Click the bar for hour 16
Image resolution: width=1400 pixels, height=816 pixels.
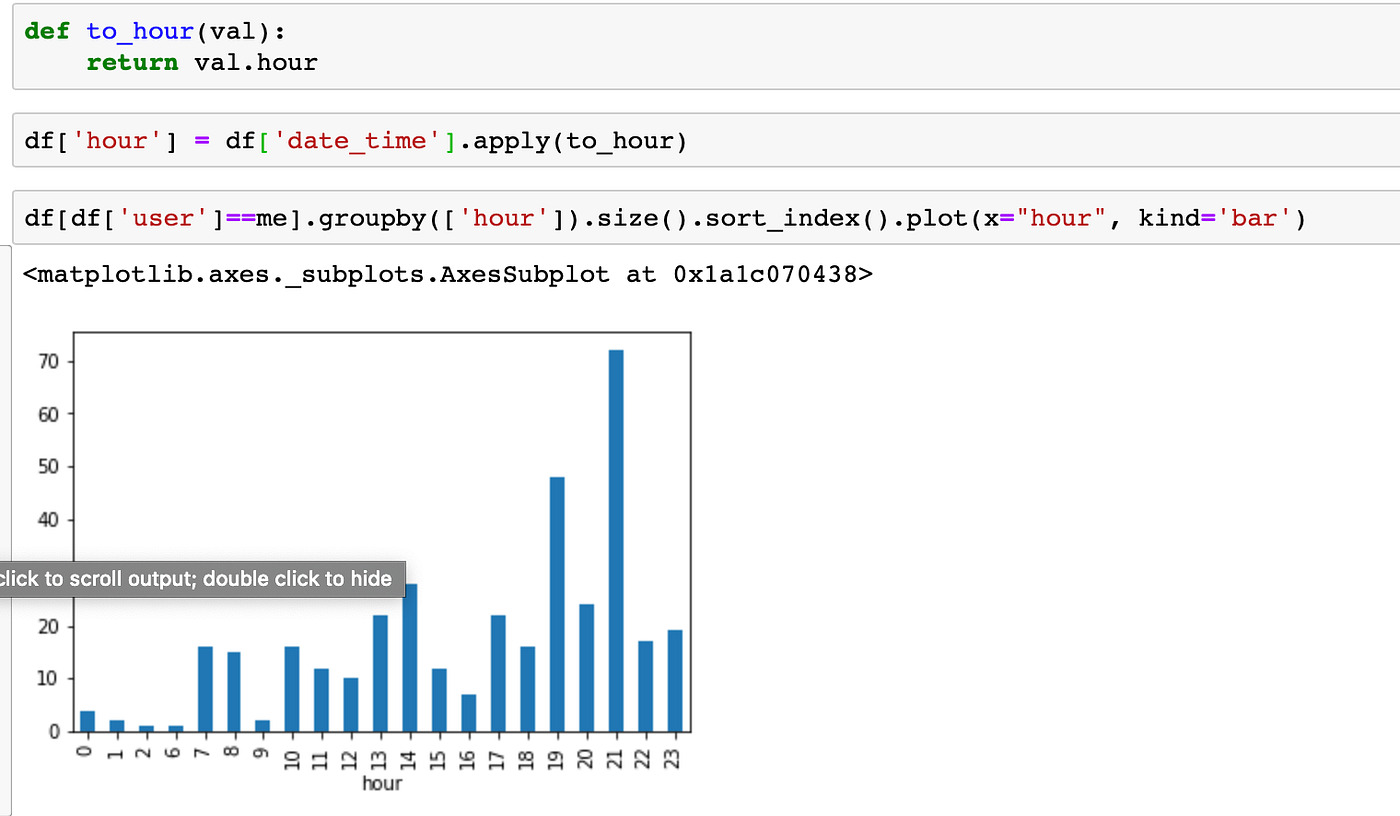tap(469, 713)
